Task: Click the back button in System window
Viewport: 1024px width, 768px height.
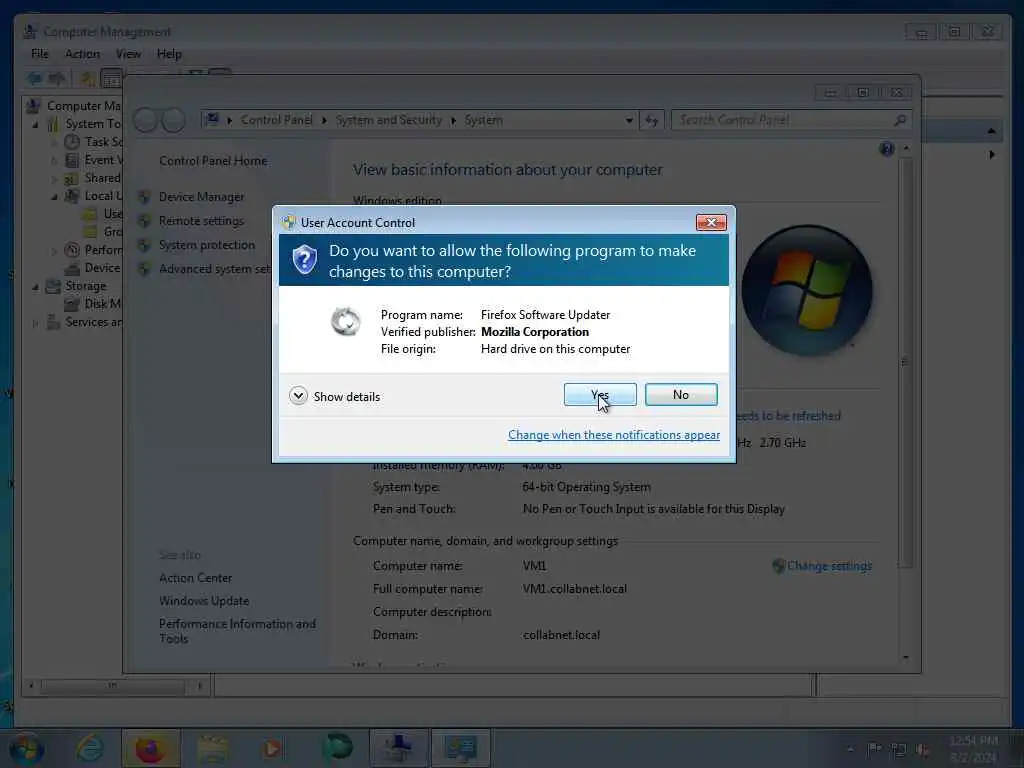Action: pyautogui.click(x=146, y=120)
